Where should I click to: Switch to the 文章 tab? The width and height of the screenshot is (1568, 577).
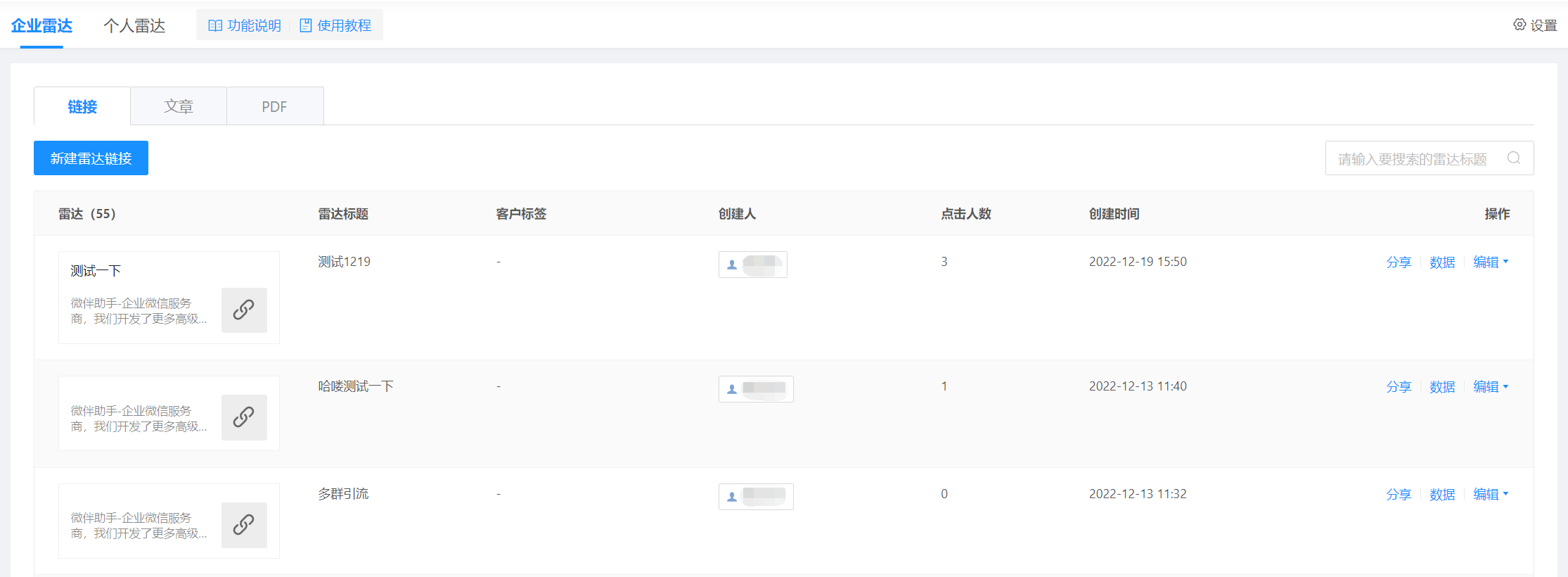tap(179, 106)
